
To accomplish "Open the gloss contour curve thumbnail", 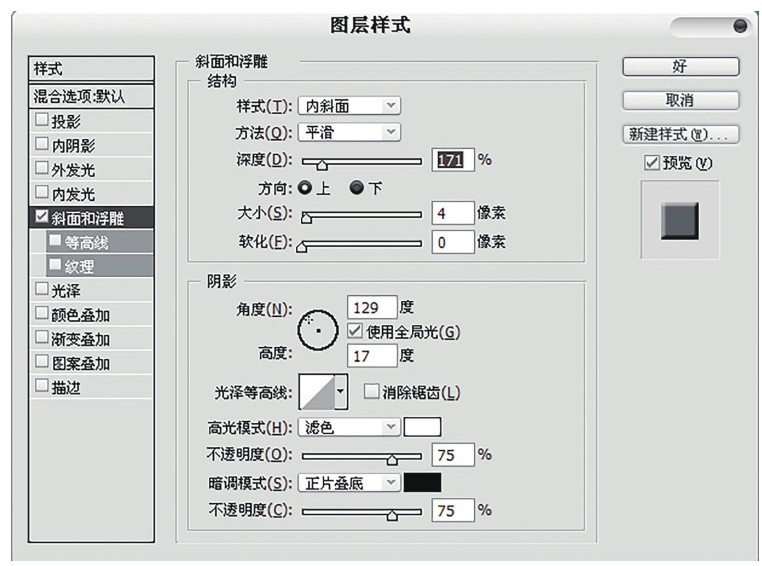I will 316,392.
